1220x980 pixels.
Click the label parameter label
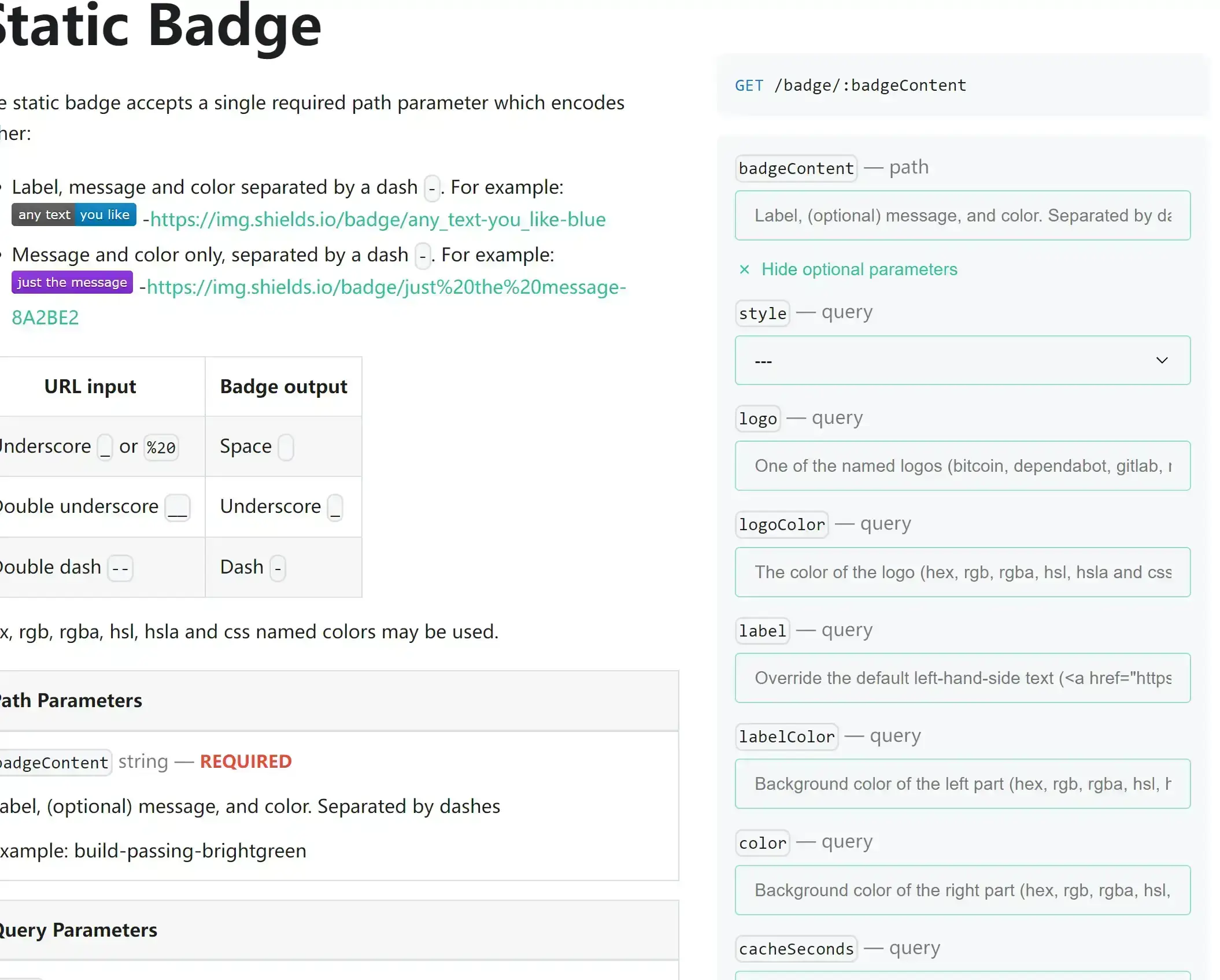pyautogui.click(x=762, y=631)
